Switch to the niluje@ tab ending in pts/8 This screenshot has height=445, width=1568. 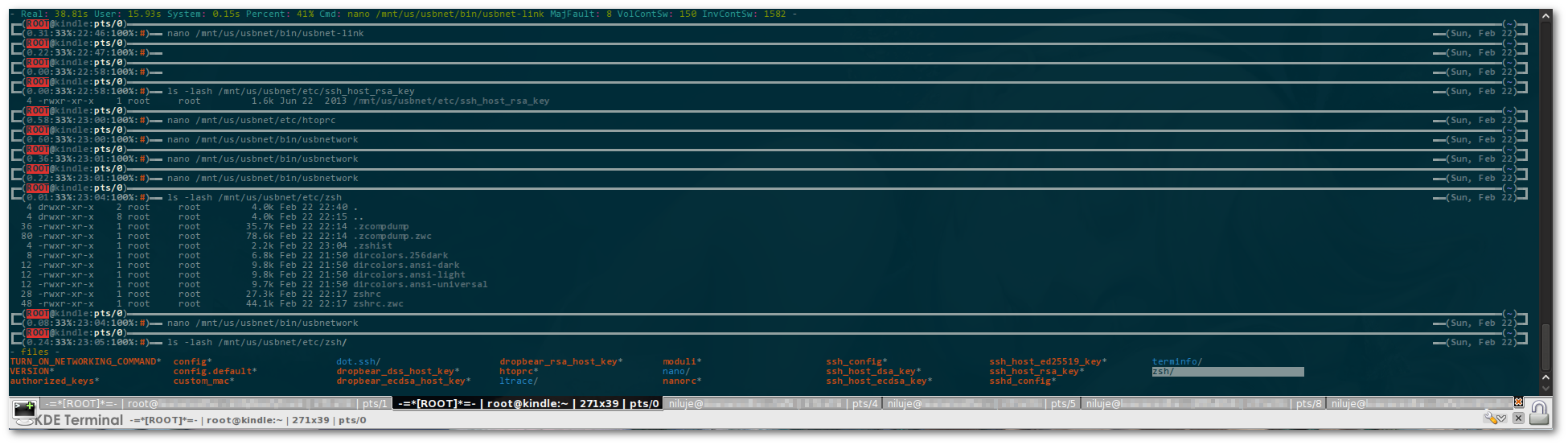pyautogui.click(x=1204, y=404)
